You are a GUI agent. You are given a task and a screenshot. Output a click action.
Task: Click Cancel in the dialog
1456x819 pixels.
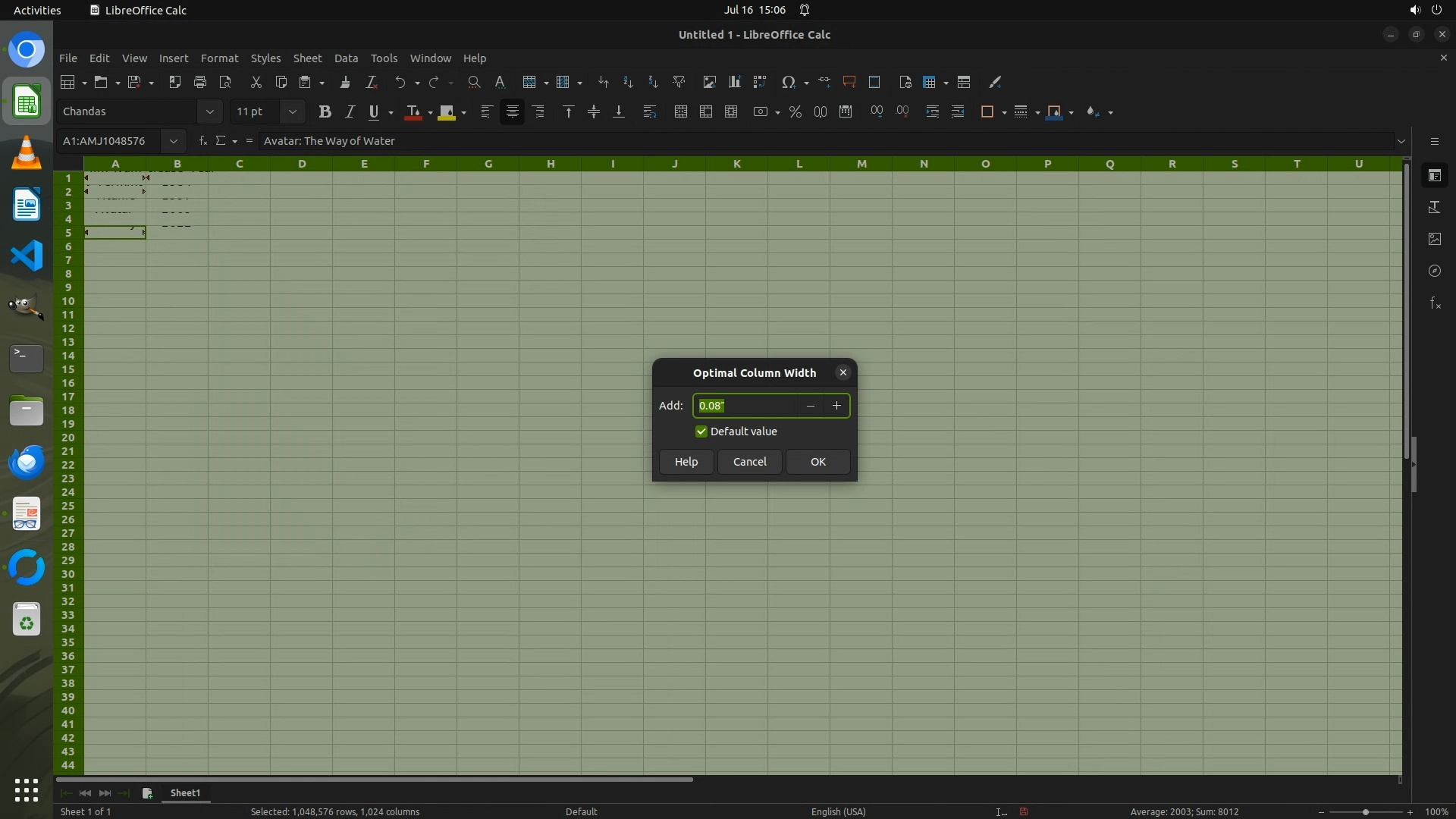[749, 462]
